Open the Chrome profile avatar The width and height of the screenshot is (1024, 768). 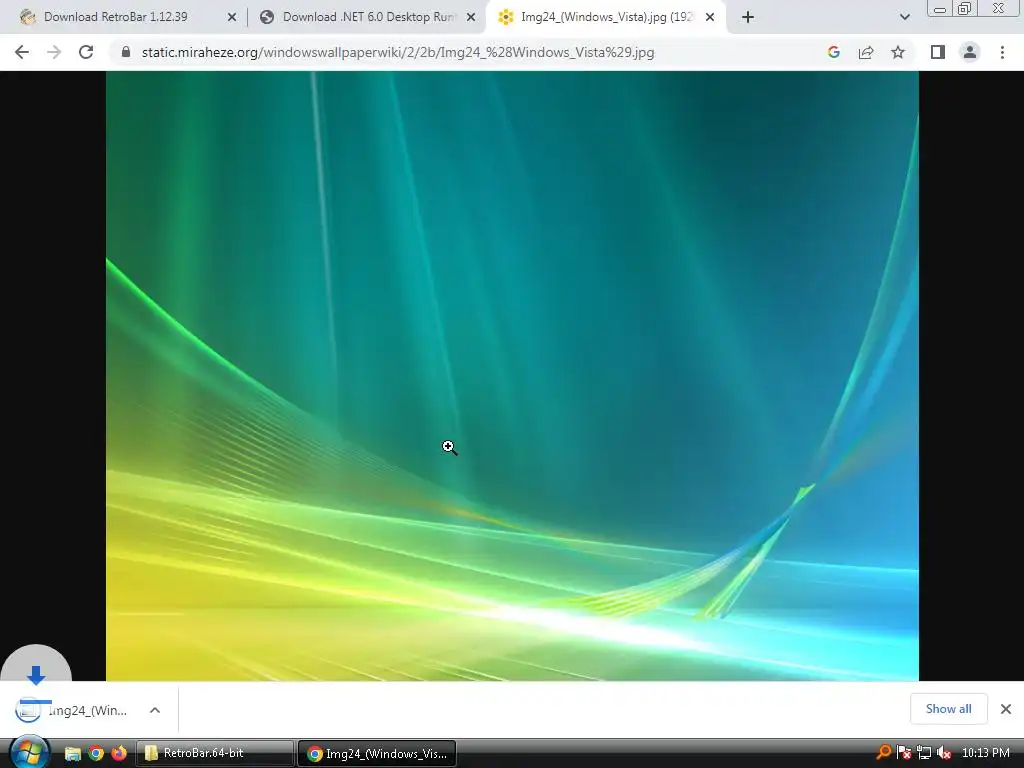(970, 52)
